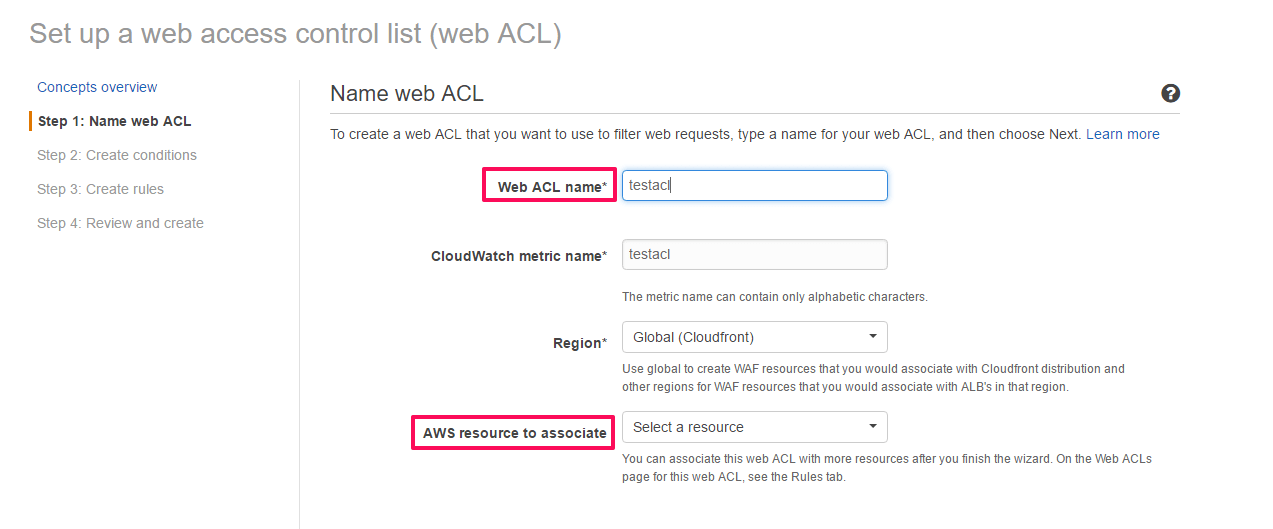Click the help question mark icon
The height and width of the screenshot is (529, 1273).
pyautogui.click(x=1170, y=93)
